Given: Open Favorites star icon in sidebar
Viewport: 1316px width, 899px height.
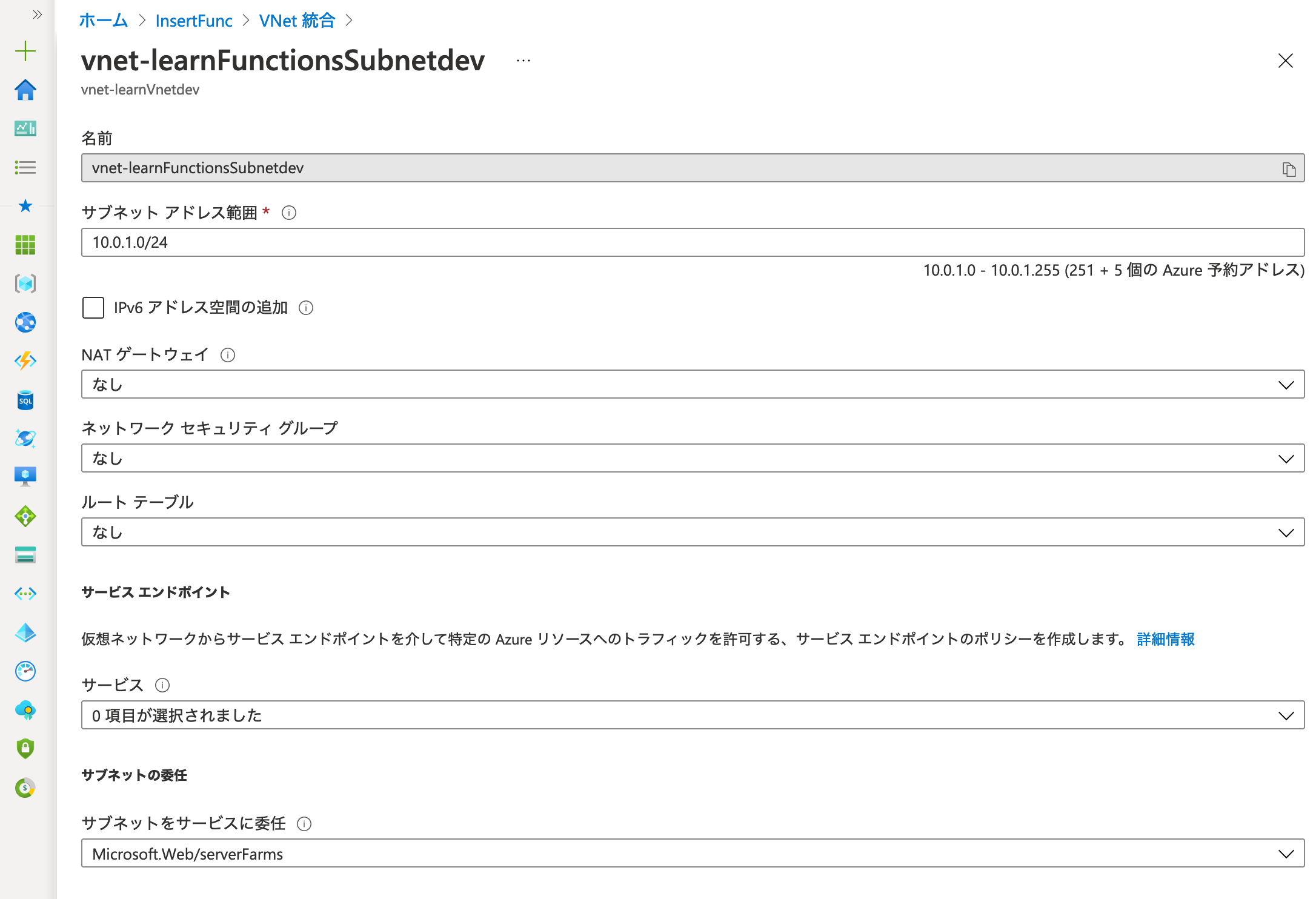Looking at the screenshot, I should [25, 206].
